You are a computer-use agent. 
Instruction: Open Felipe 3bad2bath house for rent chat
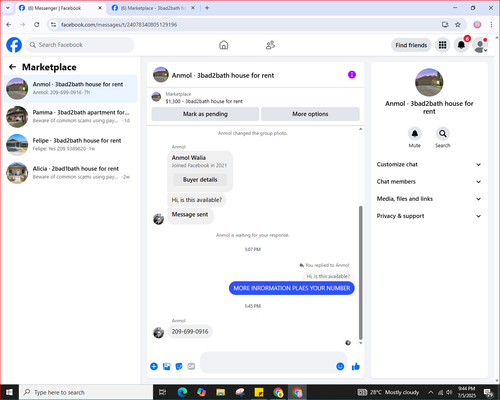70,145
